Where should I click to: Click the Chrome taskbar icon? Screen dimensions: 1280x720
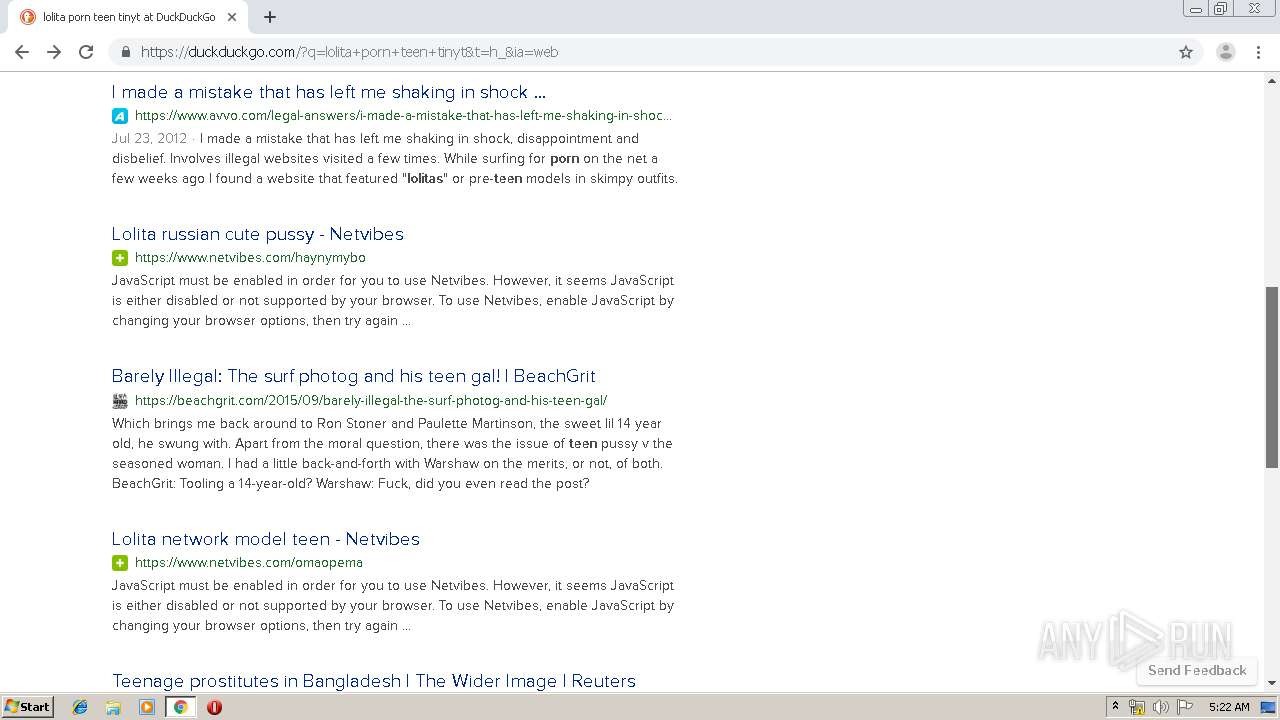(x=180, y=707)
